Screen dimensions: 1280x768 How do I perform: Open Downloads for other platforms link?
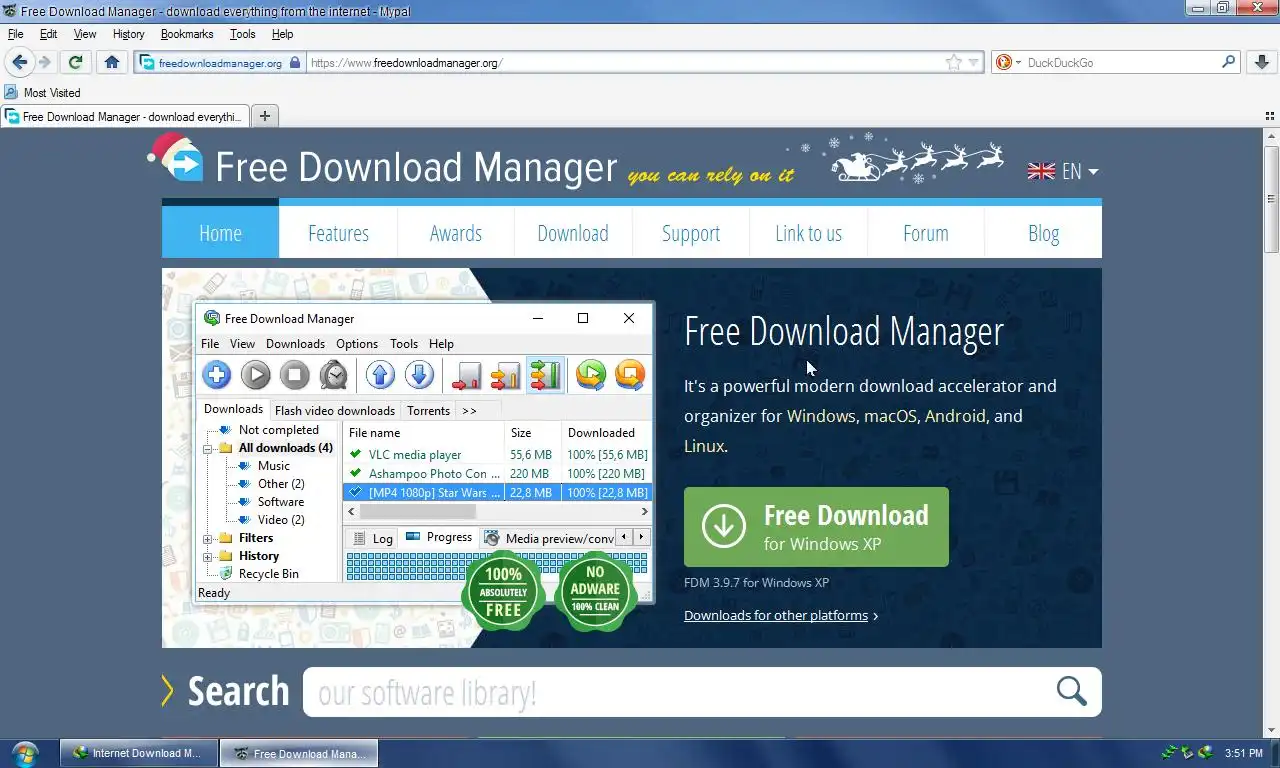point(776,615)
